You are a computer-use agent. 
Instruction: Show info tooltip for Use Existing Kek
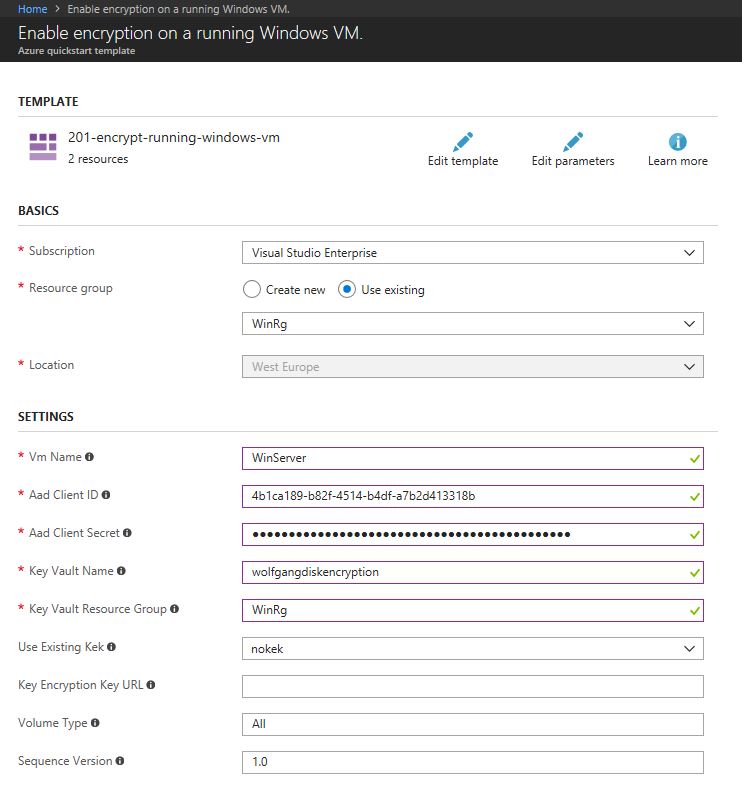point(112,647)
